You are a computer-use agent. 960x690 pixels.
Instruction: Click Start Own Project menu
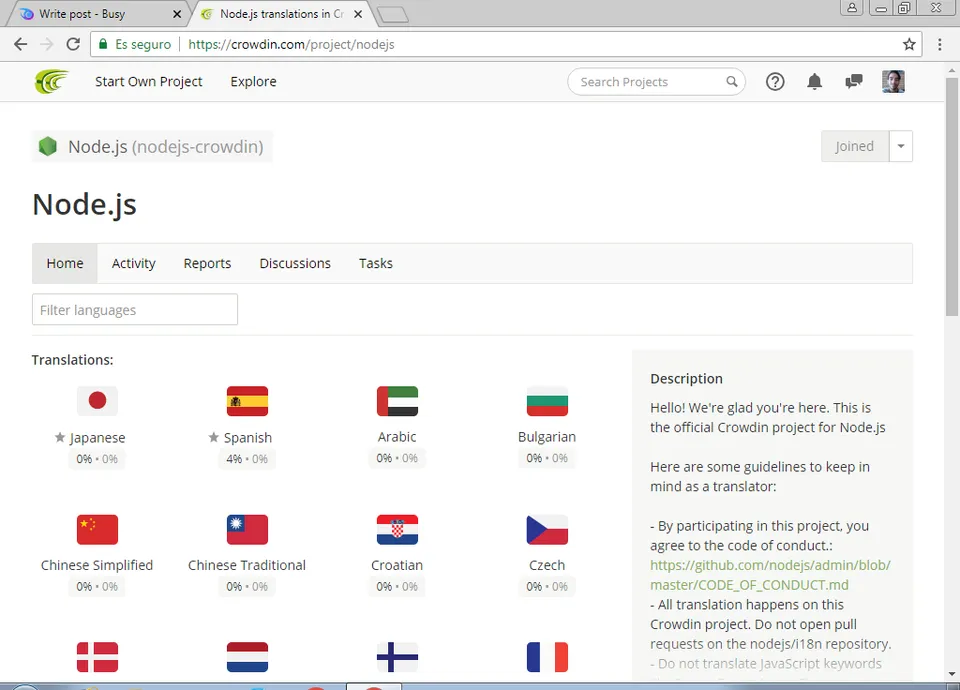click(149, 81)
